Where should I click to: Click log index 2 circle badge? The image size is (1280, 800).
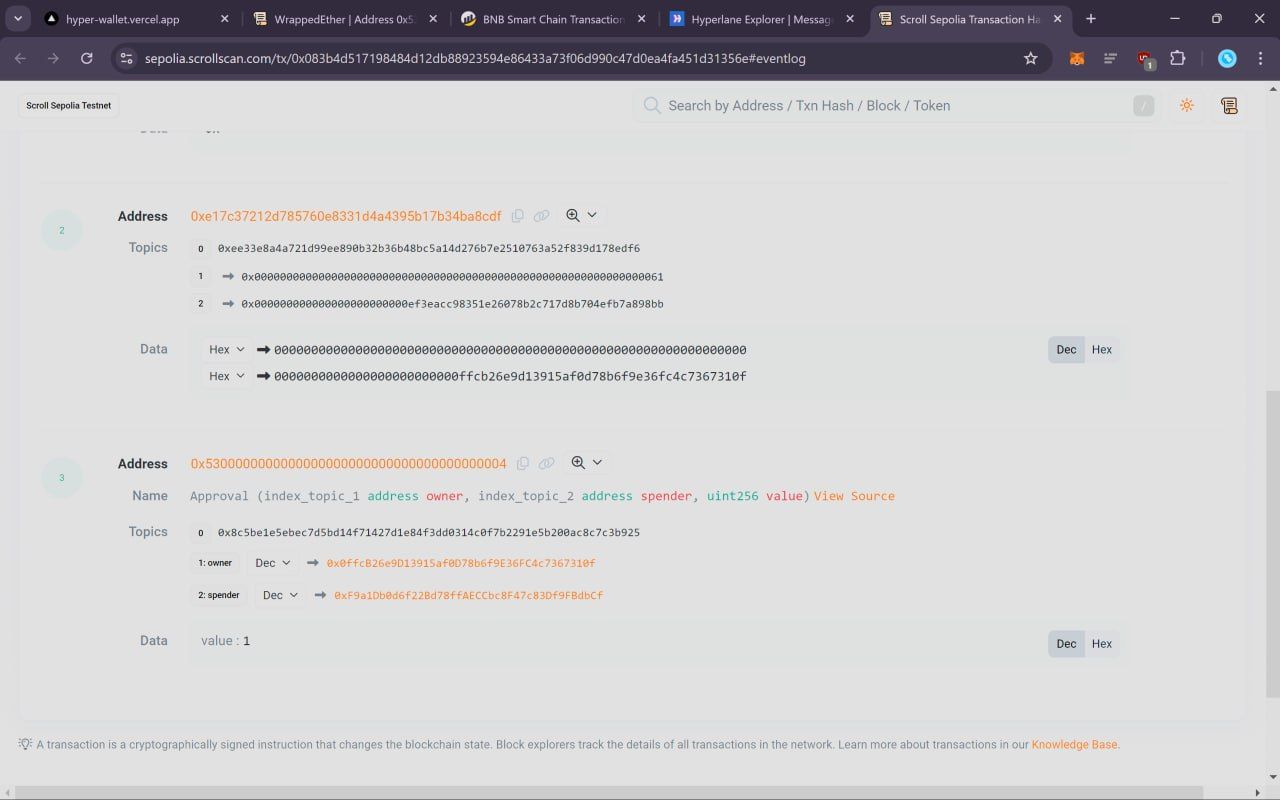point(61,230)
